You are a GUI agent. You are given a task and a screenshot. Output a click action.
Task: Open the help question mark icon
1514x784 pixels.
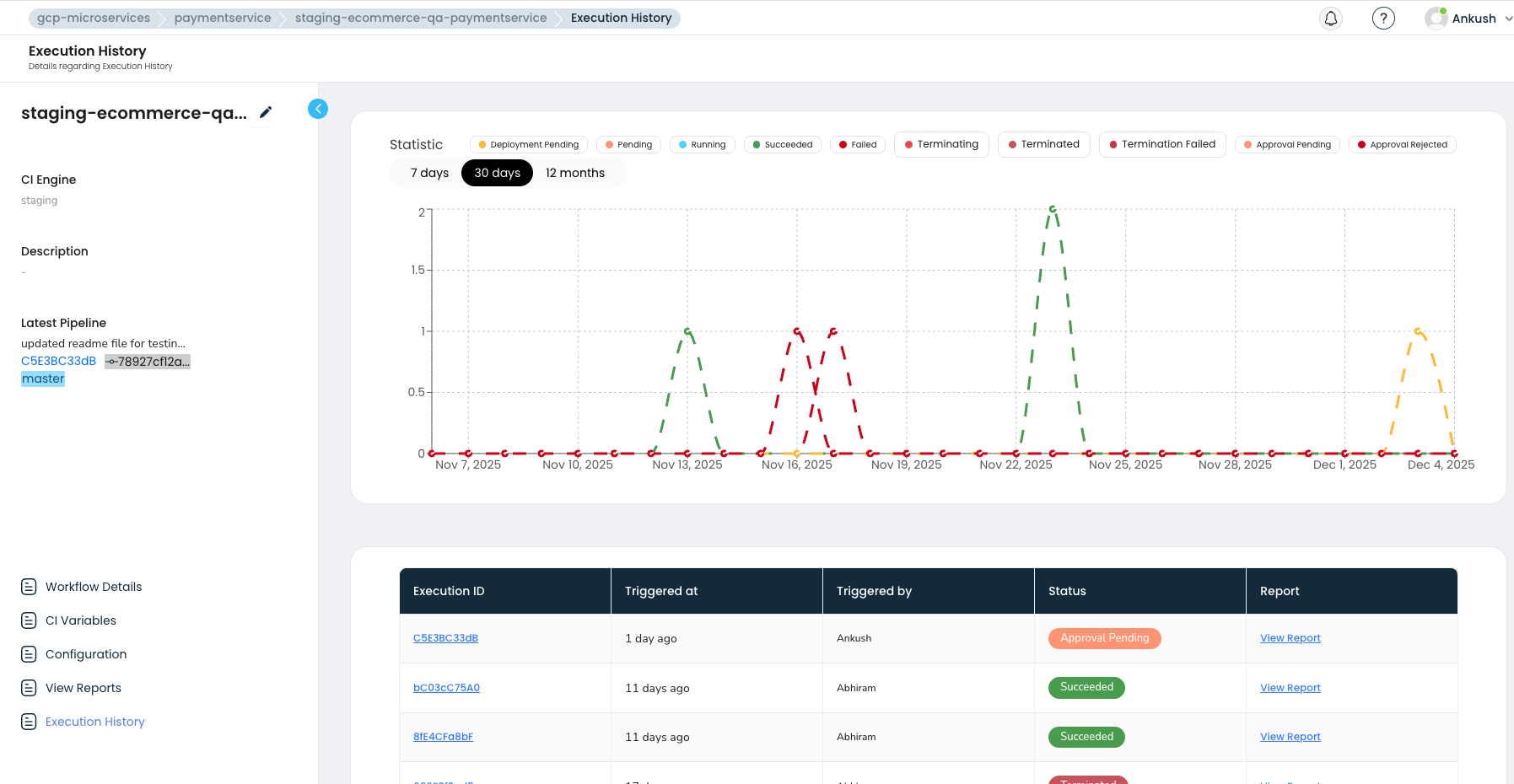[1383, 19]
